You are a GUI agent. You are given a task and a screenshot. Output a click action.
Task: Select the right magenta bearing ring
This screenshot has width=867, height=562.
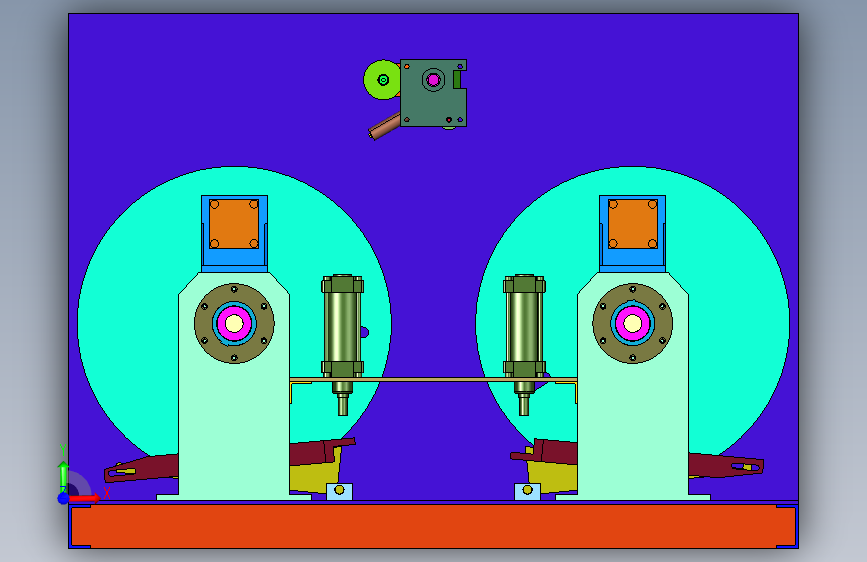tap(621, 324)
